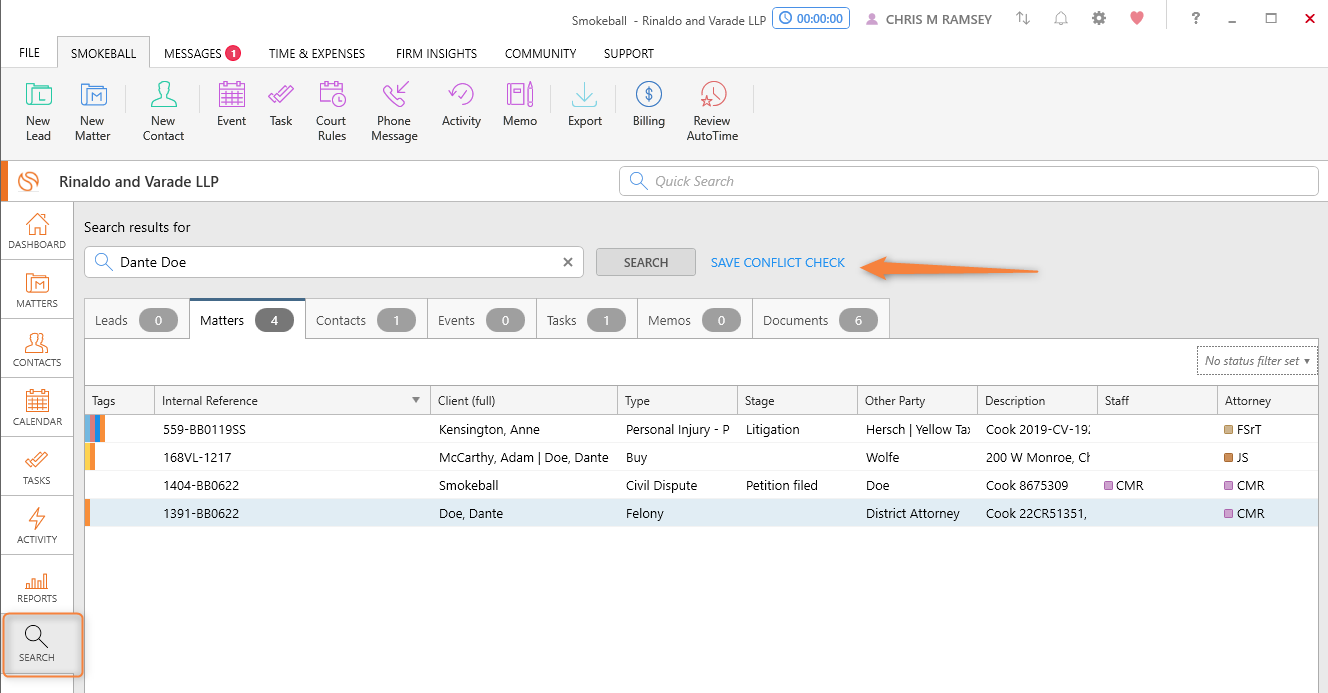Show the Events results tab
This screenshot has height=693, width=1328.
coord(482,320)
